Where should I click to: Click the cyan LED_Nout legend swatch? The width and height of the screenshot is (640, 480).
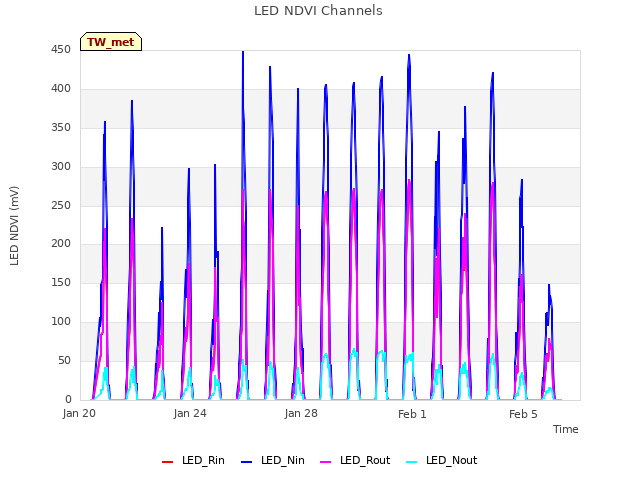point(412,462)
